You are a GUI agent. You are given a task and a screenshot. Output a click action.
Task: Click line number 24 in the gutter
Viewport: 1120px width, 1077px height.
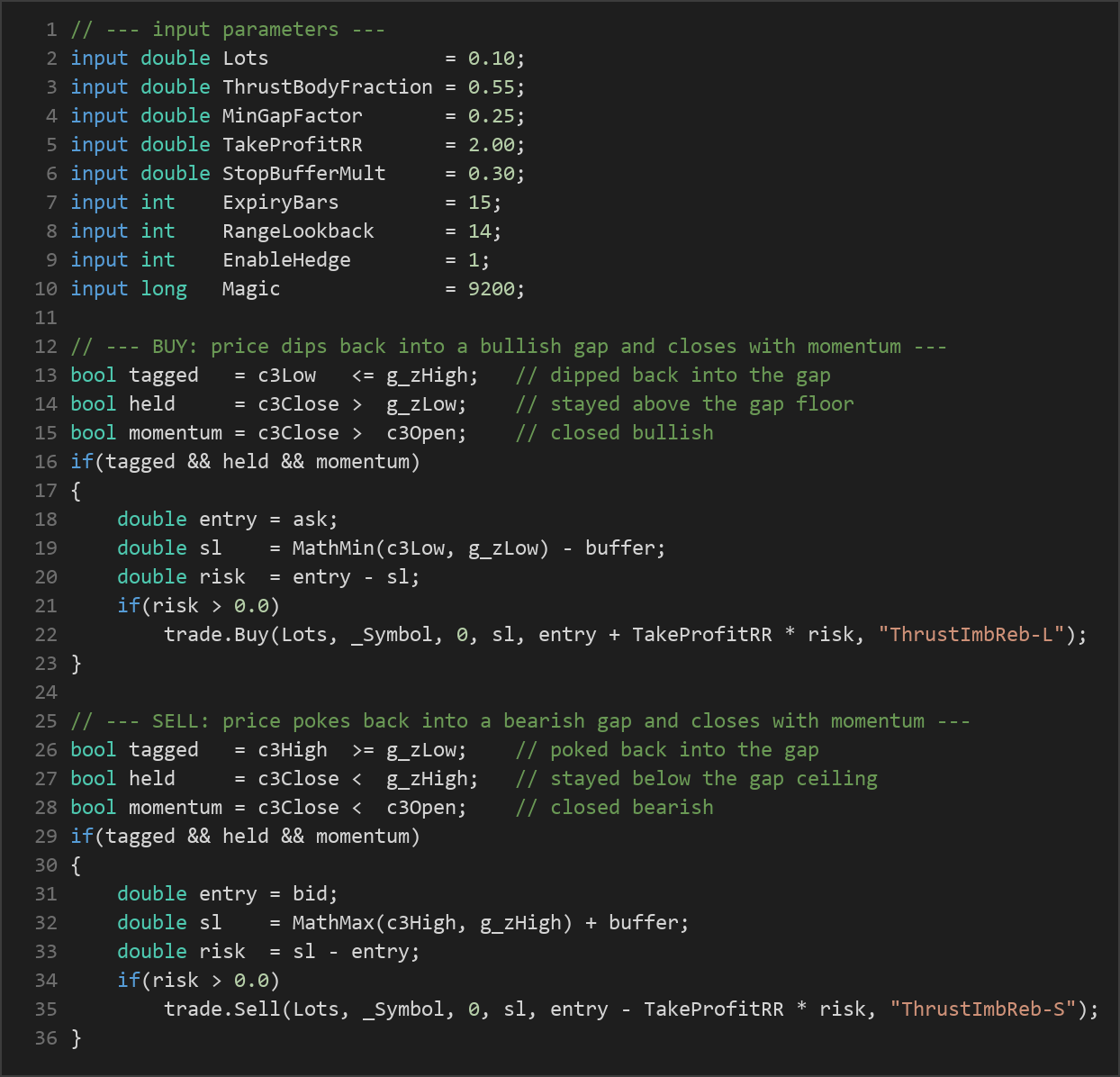pos(46,692)
